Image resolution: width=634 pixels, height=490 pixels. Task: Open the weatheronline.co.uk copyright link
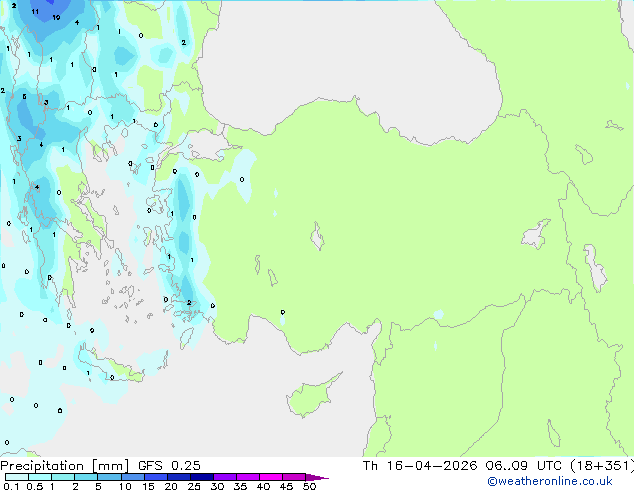tap(550, 481)
